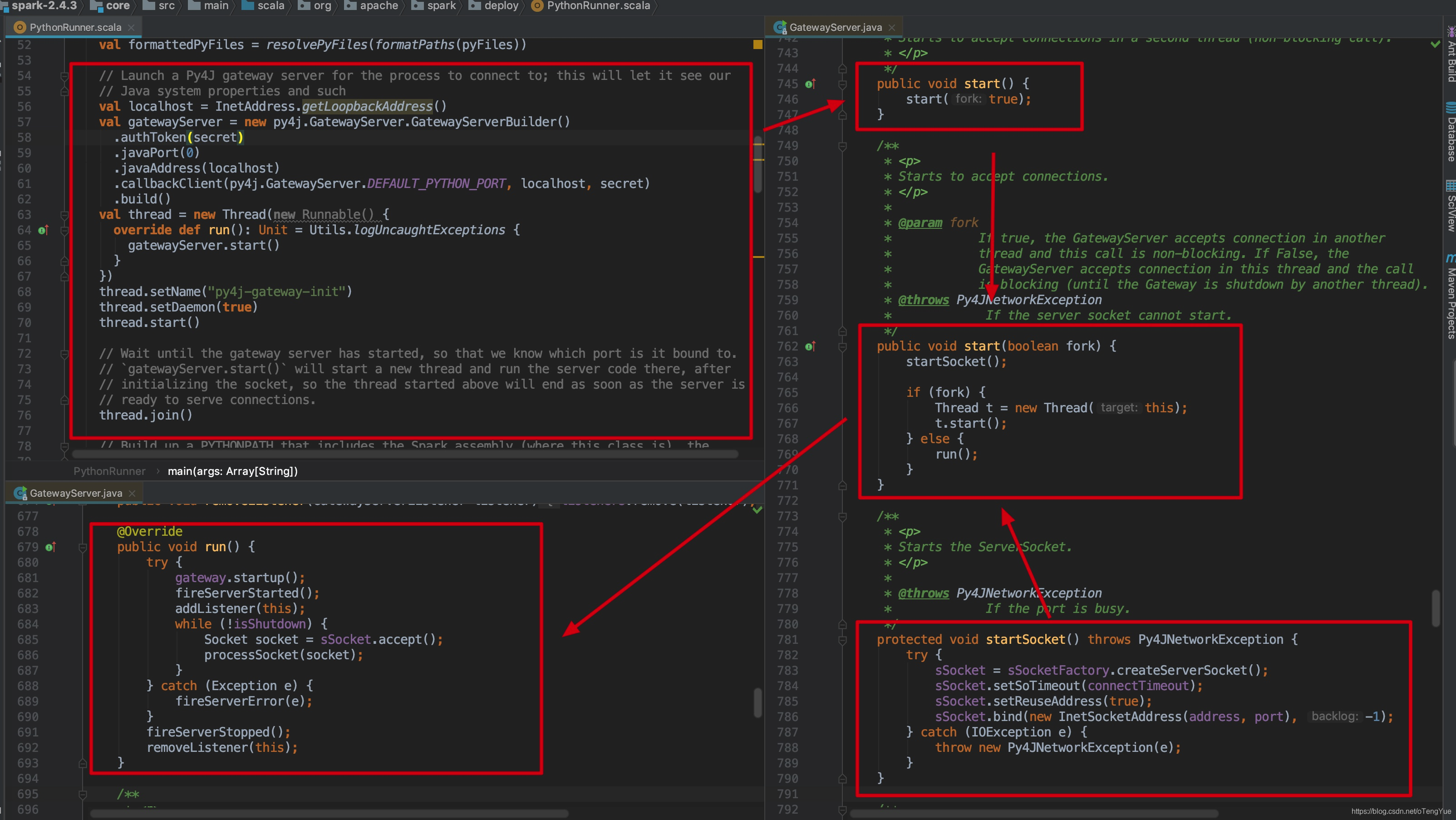Viewport: 1456px width, 820px height.
Task: Click main(args: Array[String]) editor breadcrumb
Action: tap(232, 471)
